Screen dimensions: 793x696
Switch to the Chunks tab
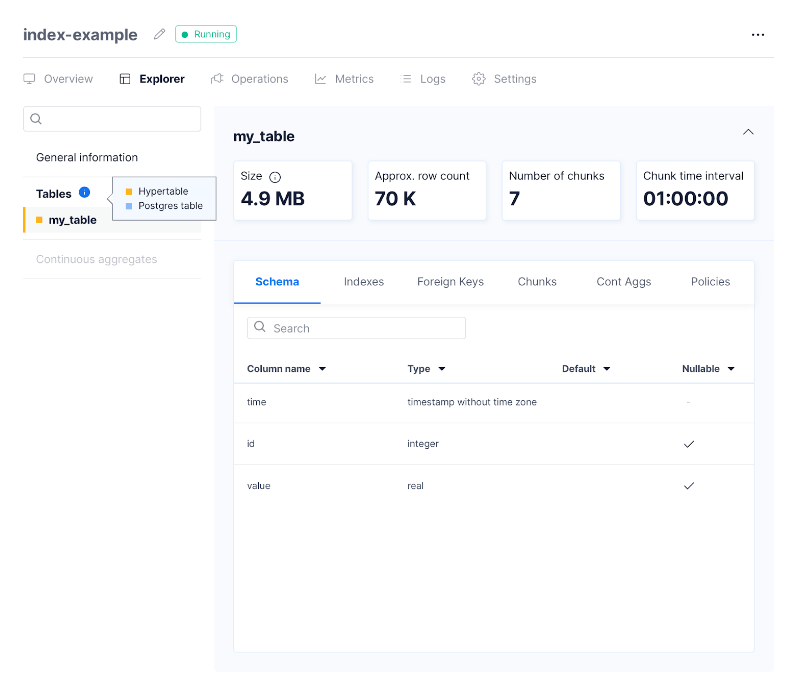click(x=537, y=282)
